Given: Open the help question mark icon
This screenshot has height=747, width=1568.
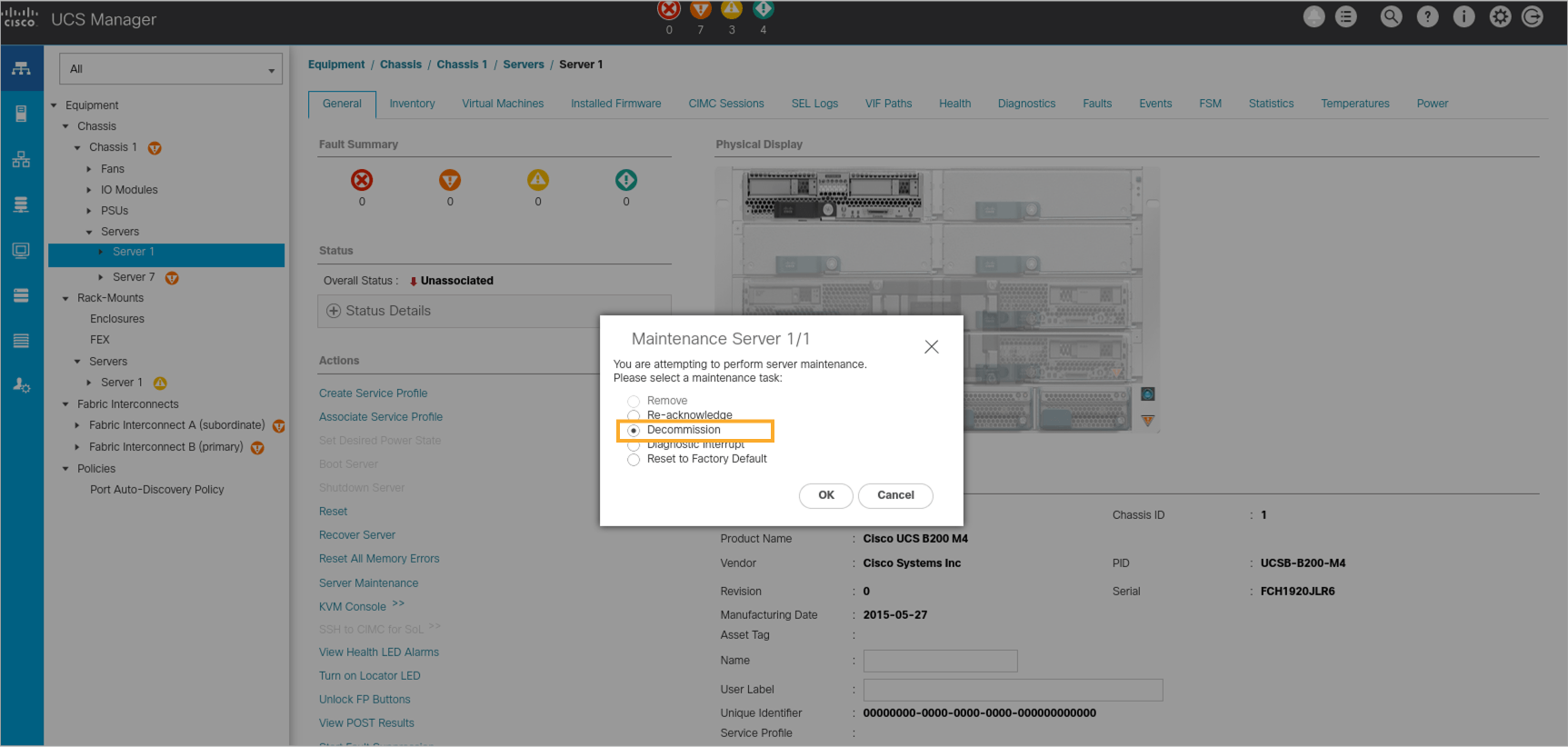Looking at the screenshot, I should pos(1427,16).
